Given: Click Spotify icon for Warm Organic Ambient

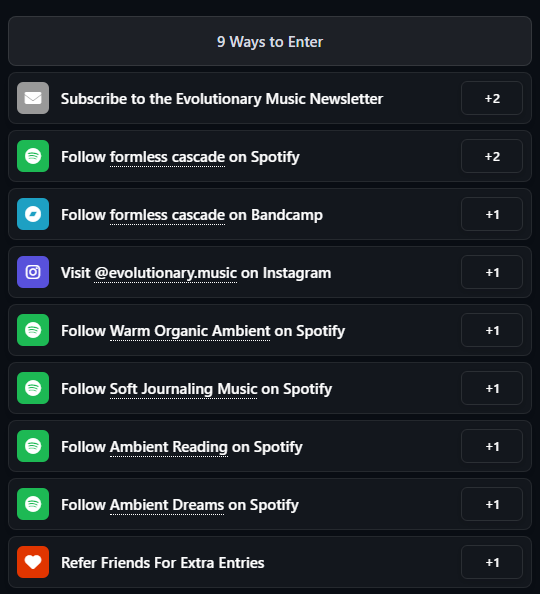Looking at the screenshot, I should (x=33, y=330).
